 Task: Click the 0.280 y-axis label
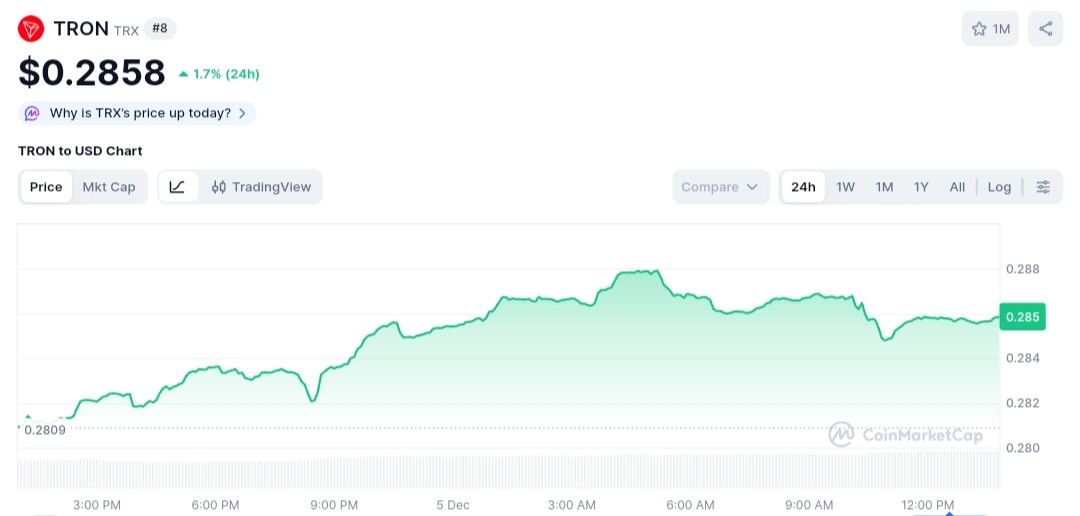(x=1023, y=448)
